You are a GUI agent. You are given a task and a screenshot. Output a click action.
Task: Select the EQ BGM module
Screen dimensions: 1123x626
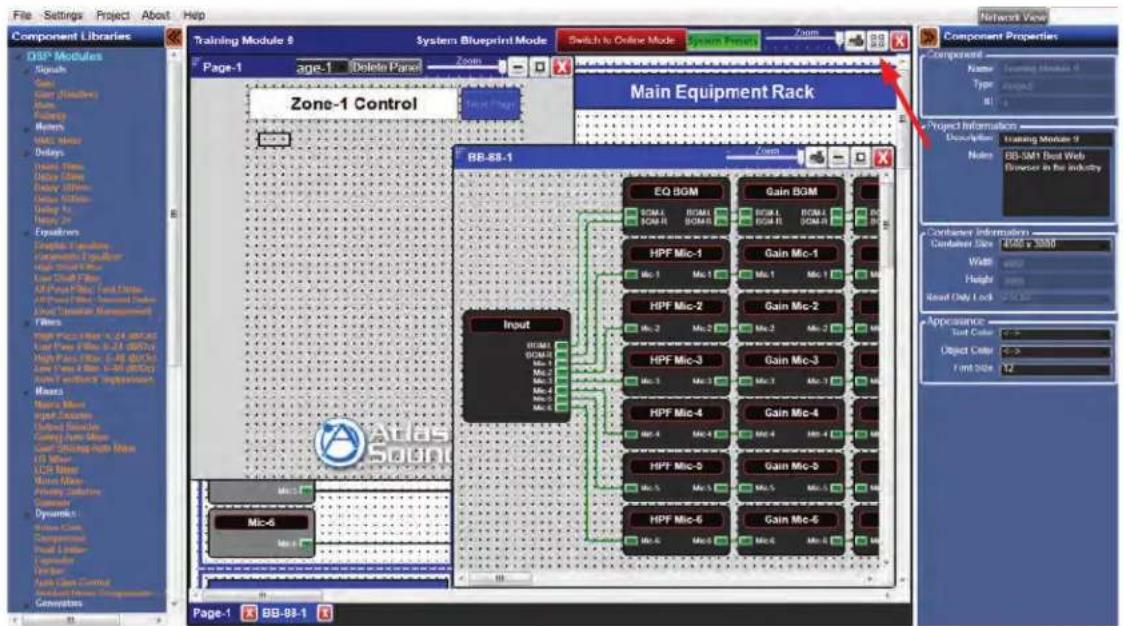(x=676, y=206)
